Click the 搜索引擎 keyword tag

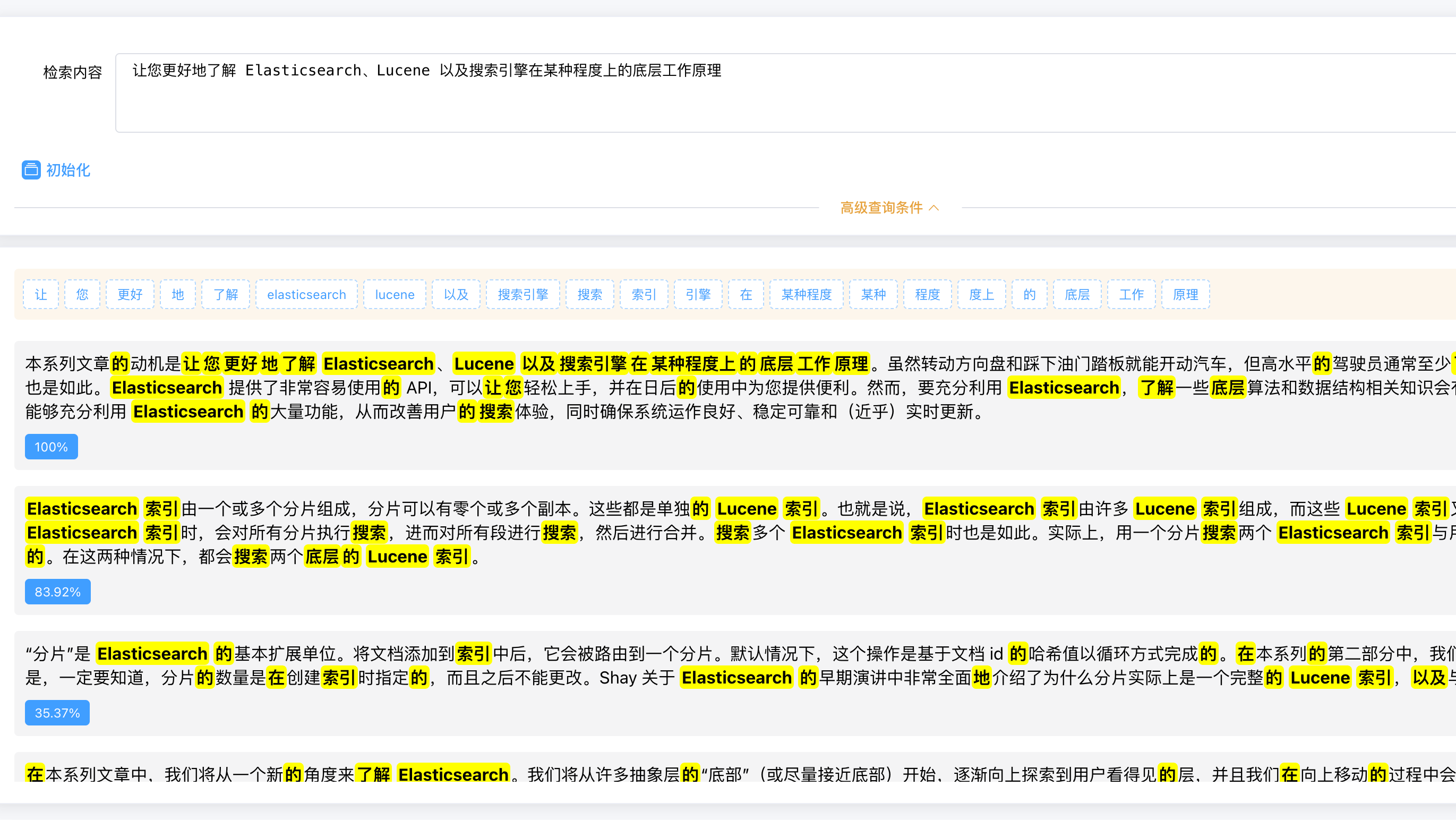523,294
